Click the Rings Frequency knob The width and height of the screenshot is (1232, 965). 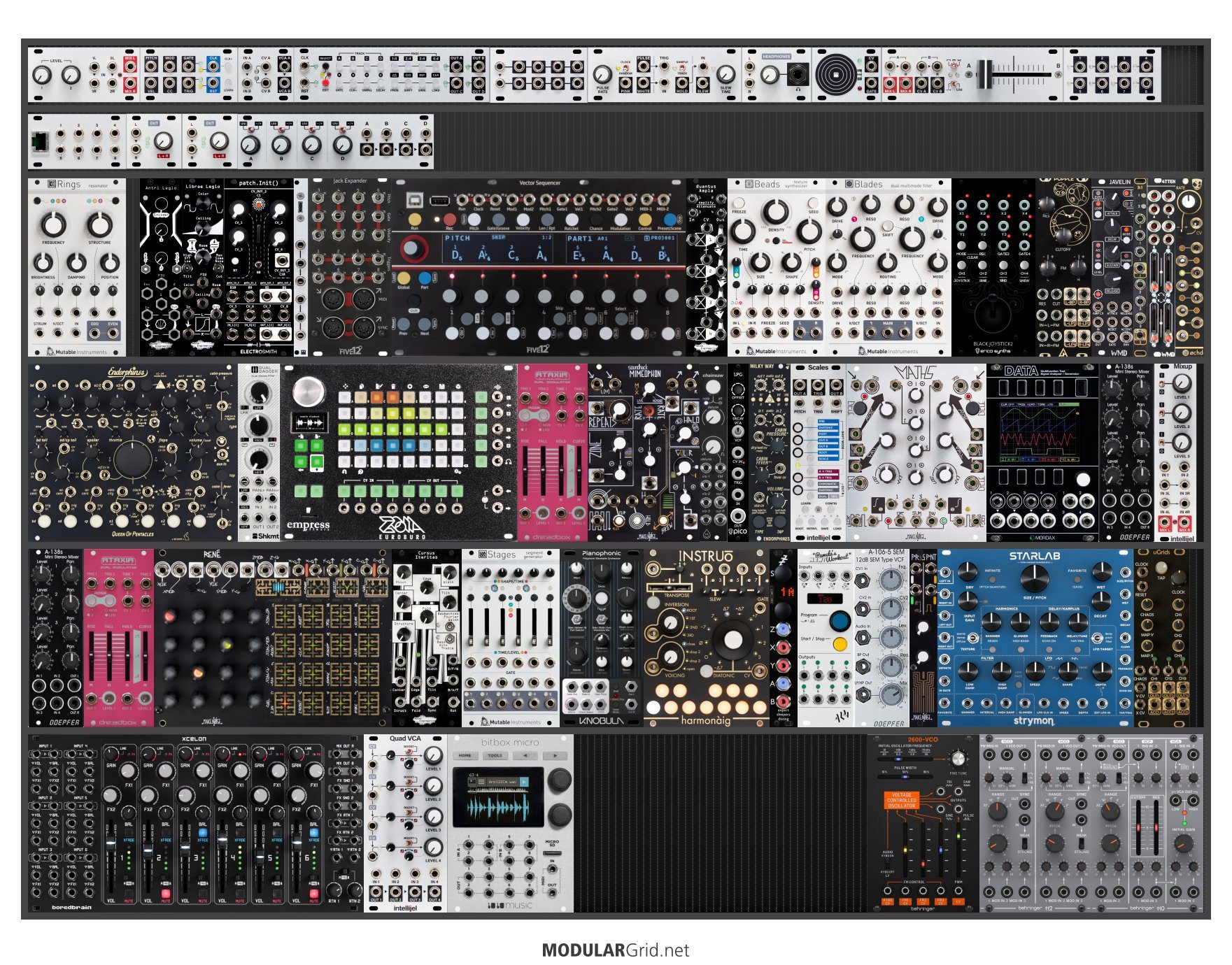(53, 224)
